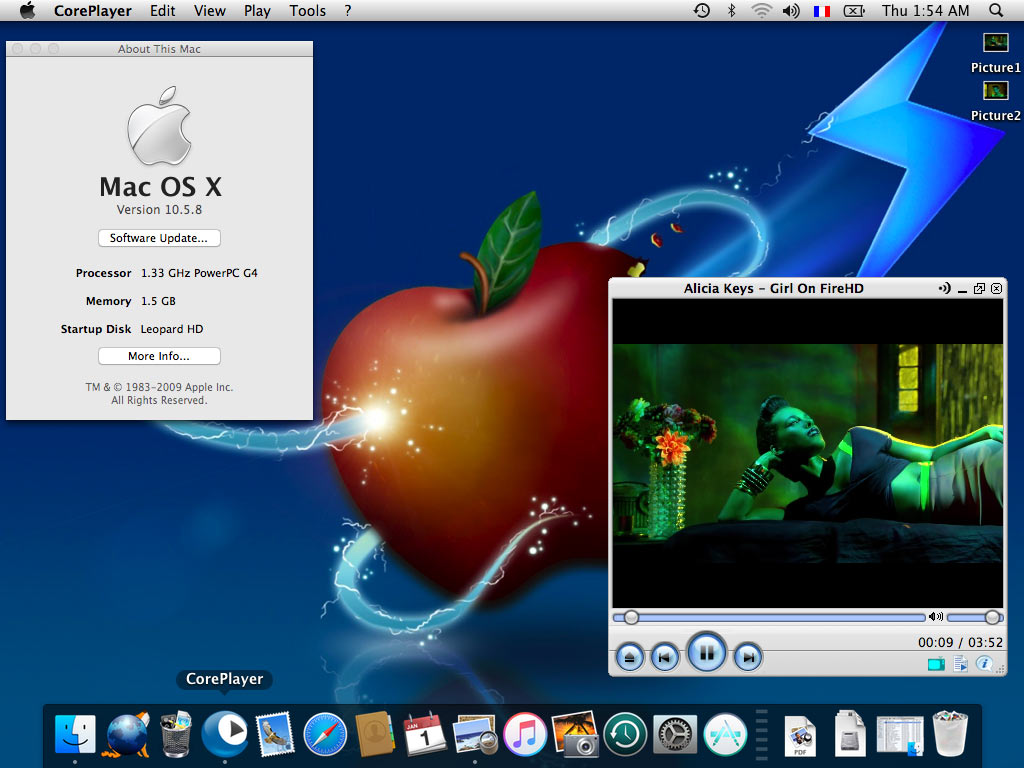Click the eject button in CorePlayer
Image resolution: width=1024 pixels, height=768 pixels.
click(630, 657)
